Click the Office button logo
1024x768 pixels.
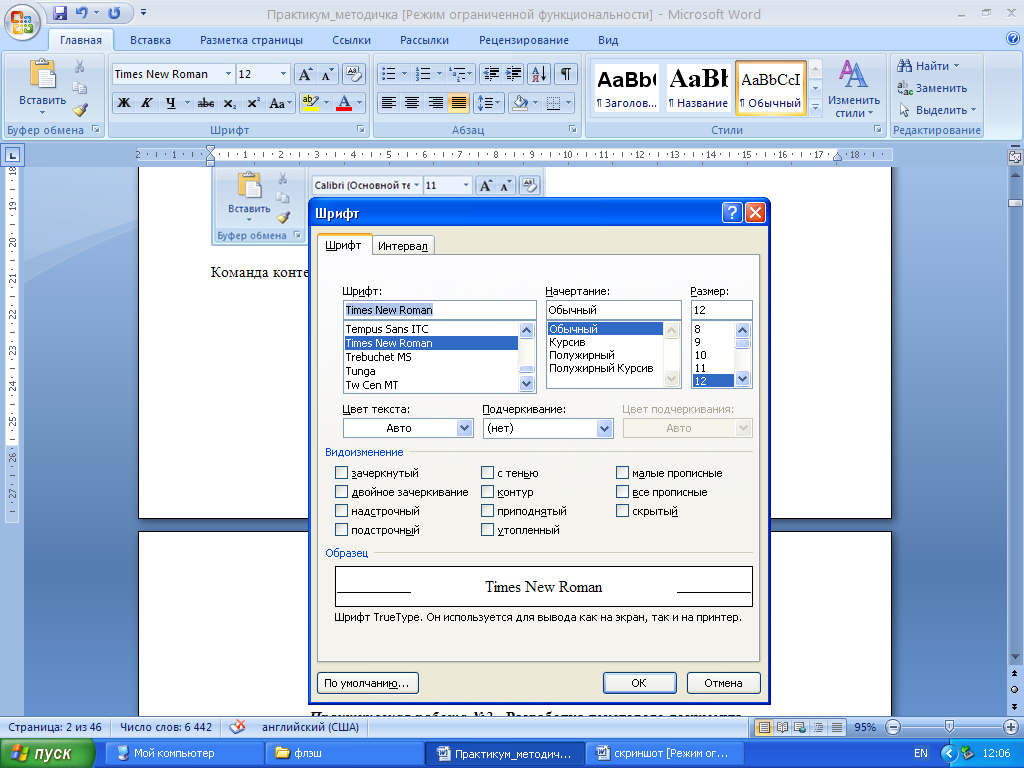pos(22,21)
